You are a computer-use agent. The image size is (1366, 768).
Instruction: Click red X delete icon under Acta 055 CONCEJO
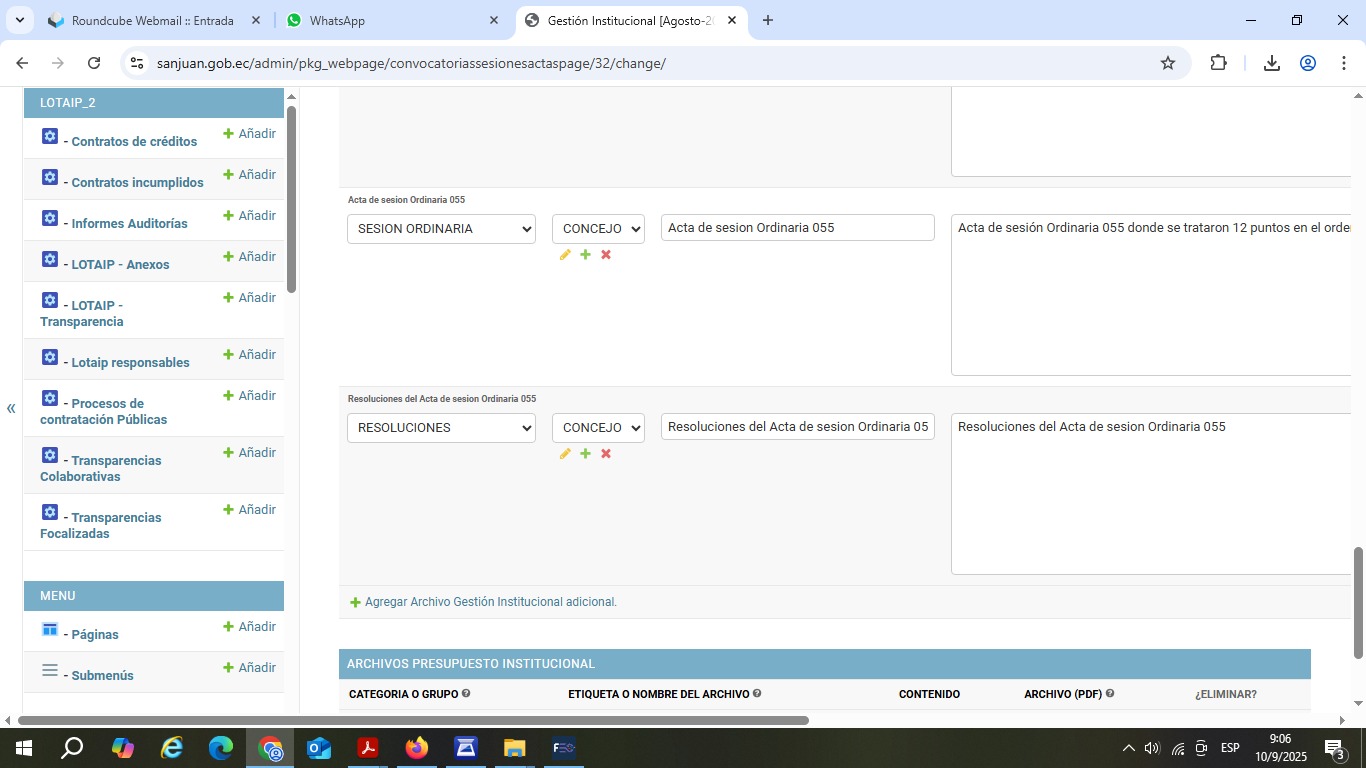point(606,255)
